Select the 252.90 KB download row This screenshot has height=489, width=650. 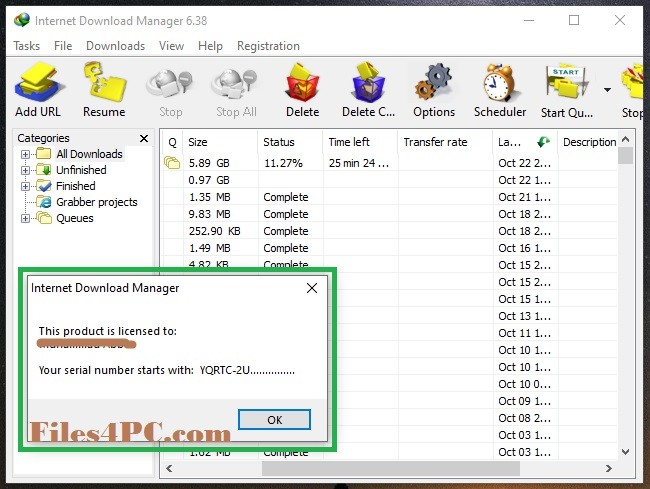tap(390, 231)
